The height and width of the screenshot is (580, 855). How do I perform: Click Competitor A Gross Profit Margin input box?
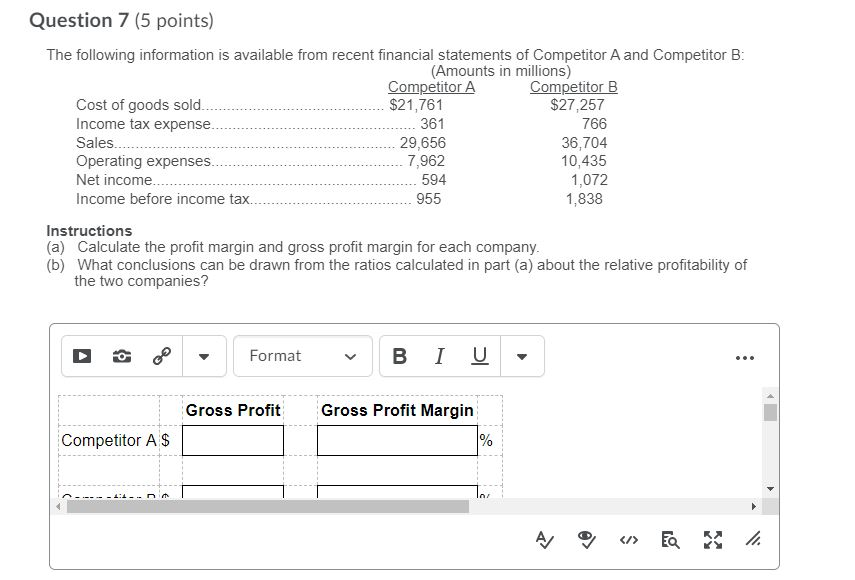coord(397,440)
